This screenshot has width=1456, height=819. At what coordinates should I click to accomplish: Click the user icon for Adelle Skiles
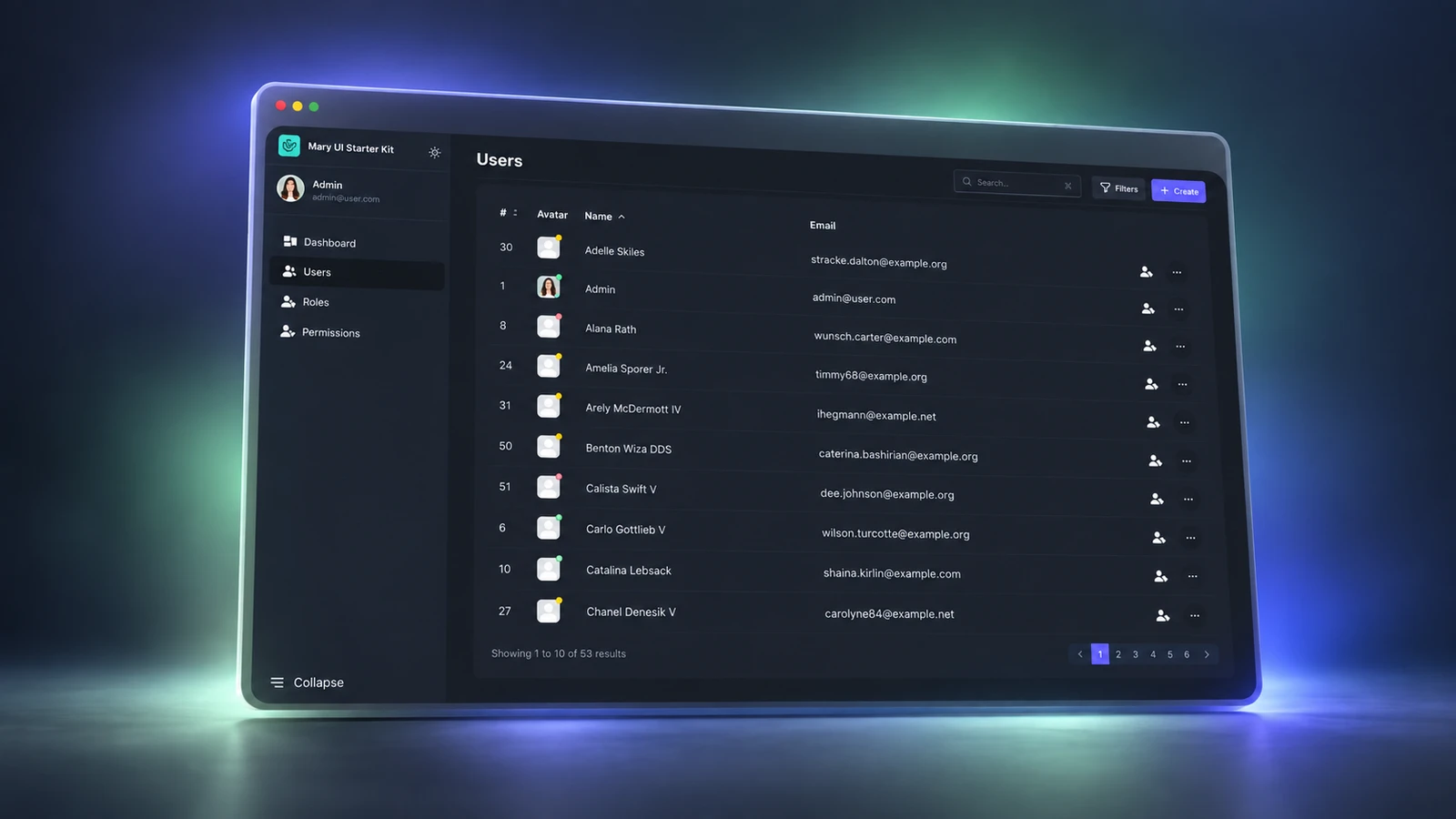[x=1147, y=272]
